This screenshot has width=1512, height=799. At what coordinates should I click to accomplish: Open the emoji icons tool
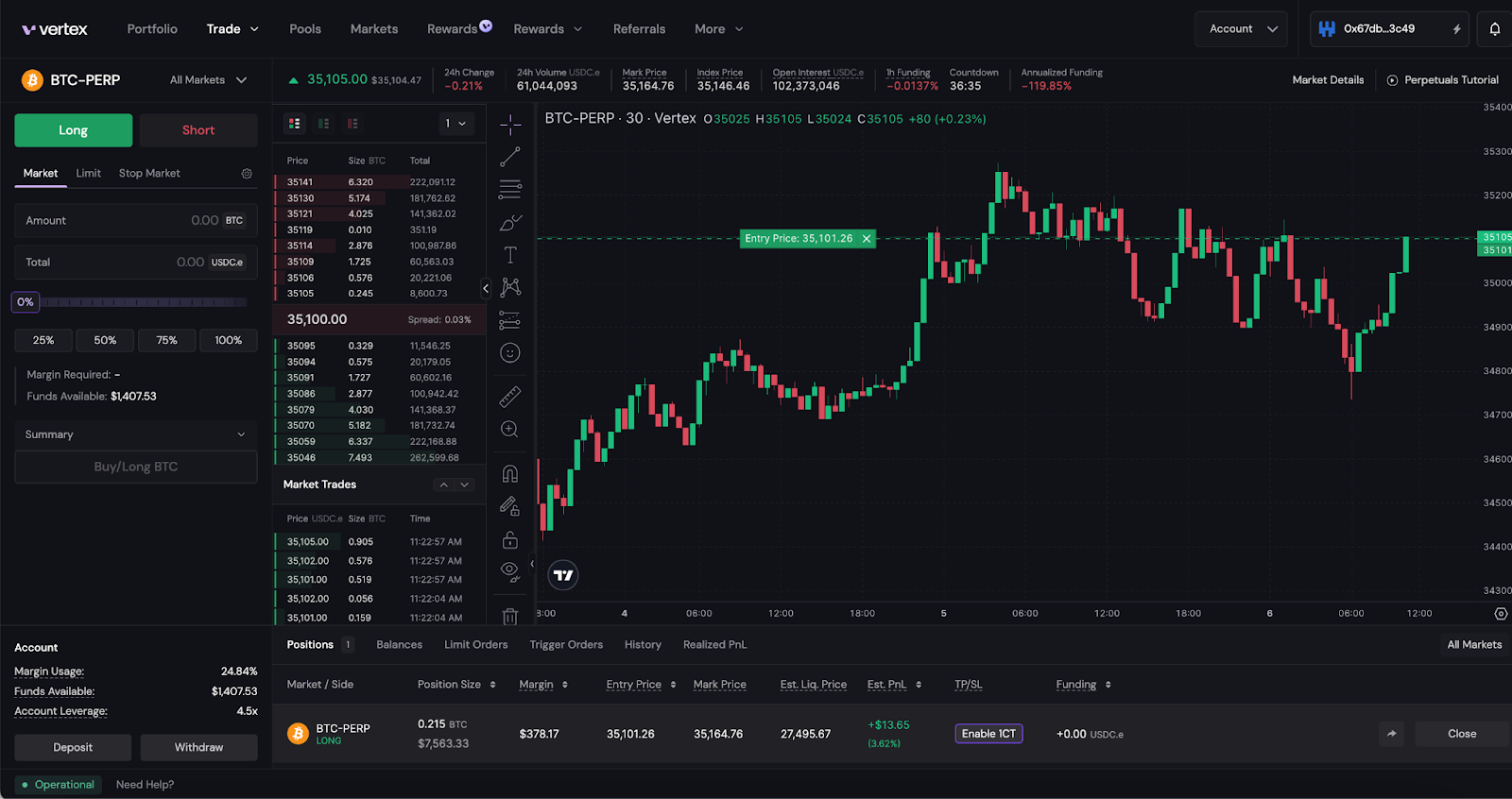click(509, 353)
